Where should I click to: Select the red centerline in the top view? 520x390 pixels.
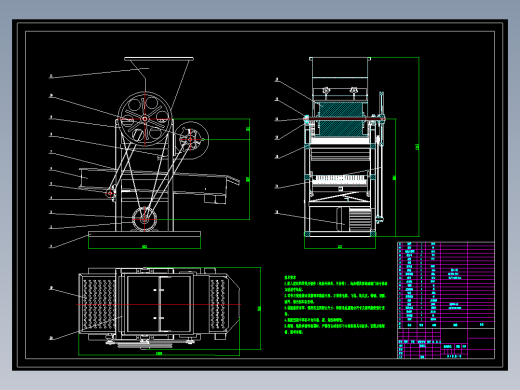(x=159, y=304)
